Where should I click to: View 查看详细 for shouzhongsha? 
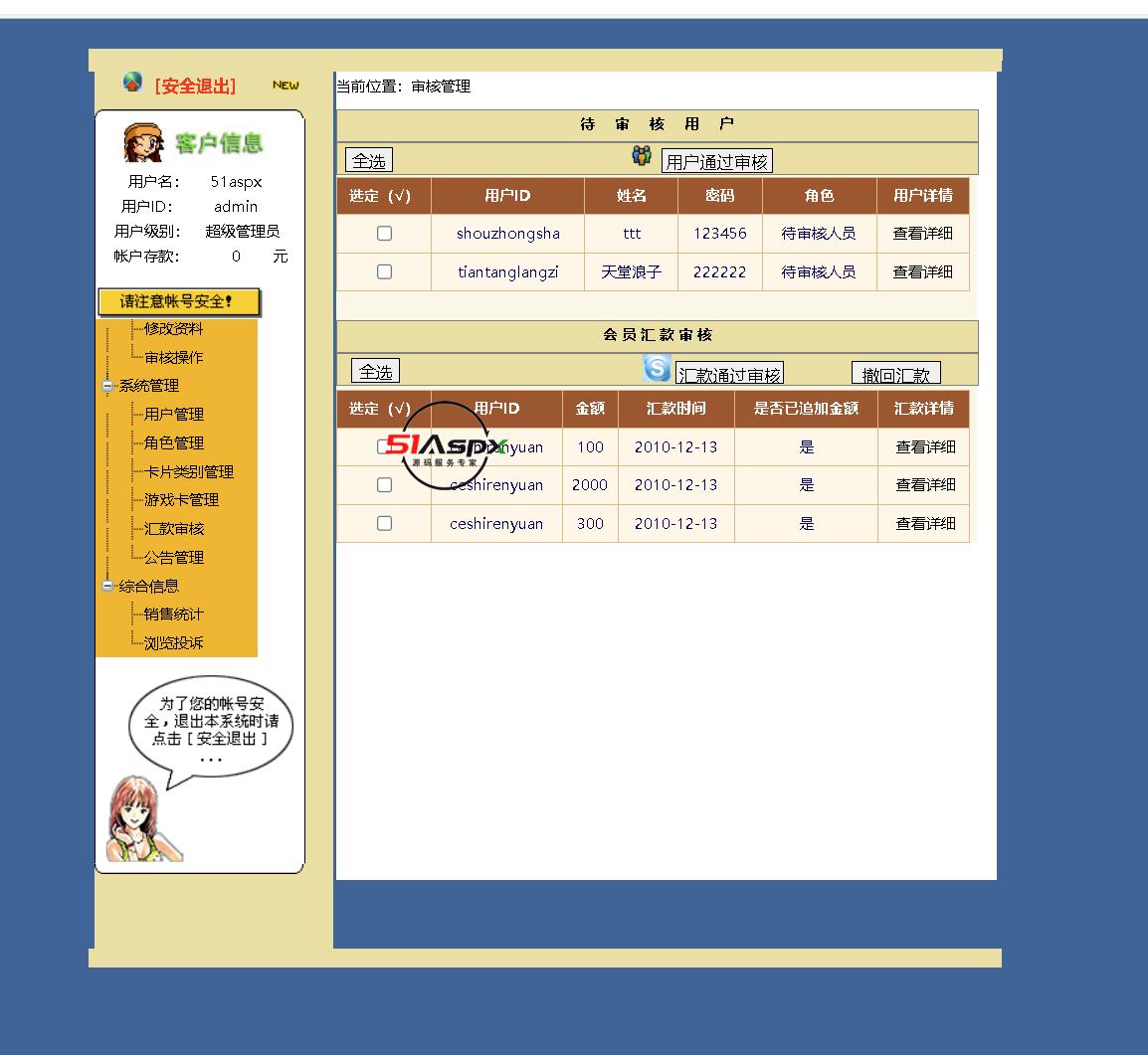tap(922, 234)
